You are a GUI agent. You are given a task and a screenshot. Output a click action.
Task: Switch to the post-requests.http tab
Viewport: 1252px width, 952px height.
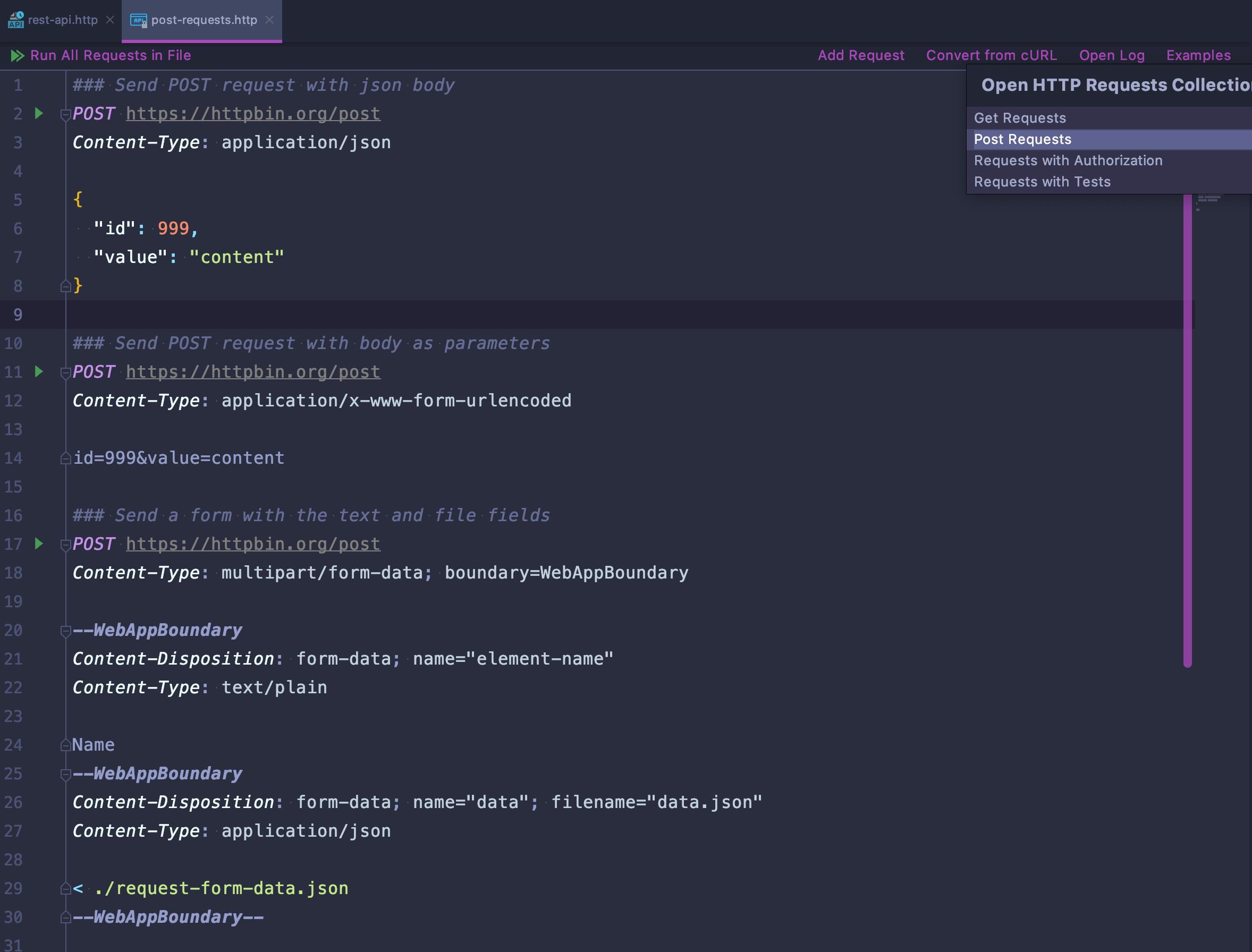coord(200,19)
